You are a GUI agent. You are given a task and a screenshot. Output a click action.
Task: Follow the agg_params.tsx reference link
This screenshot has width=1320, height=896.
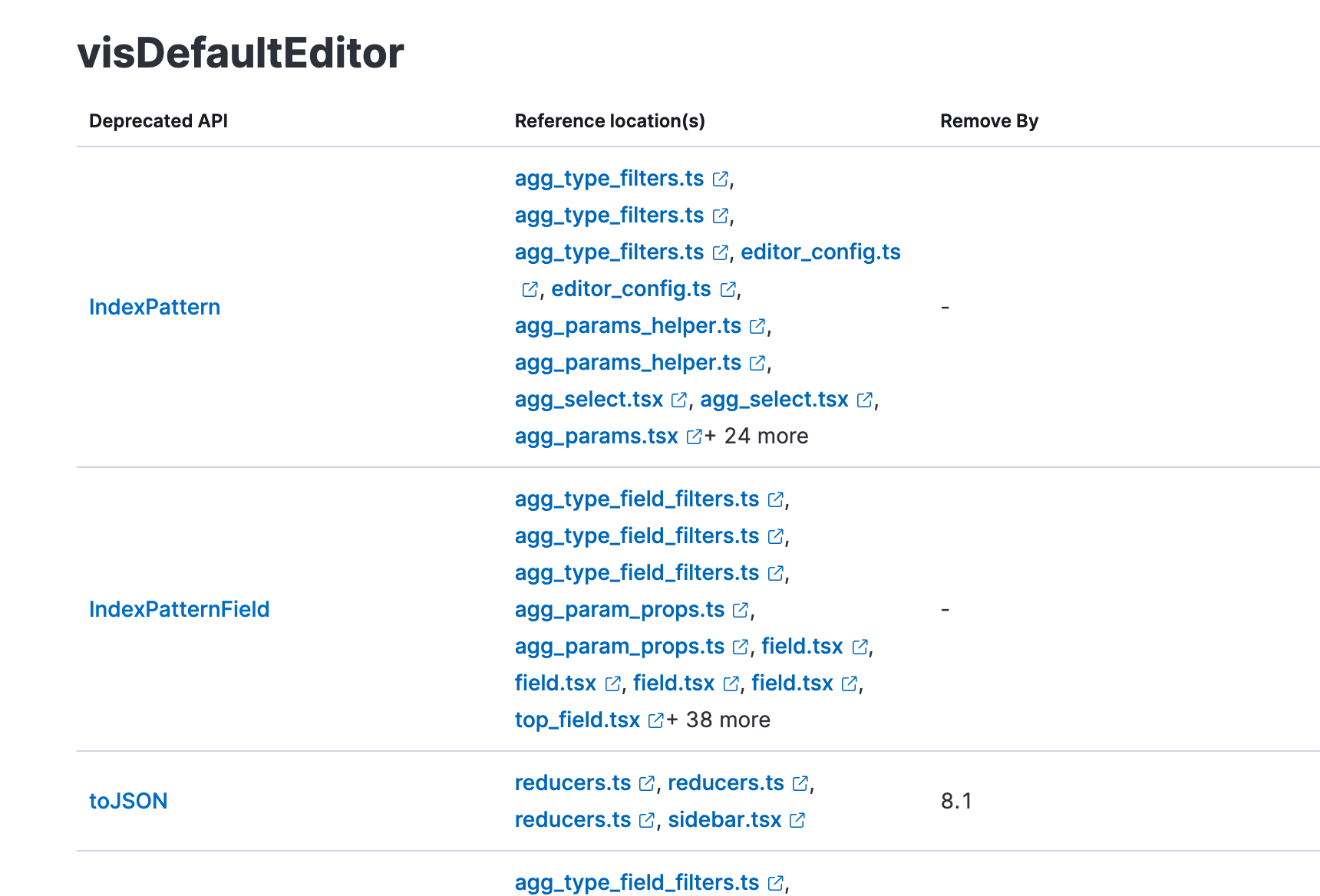click(x=596, y=436)
